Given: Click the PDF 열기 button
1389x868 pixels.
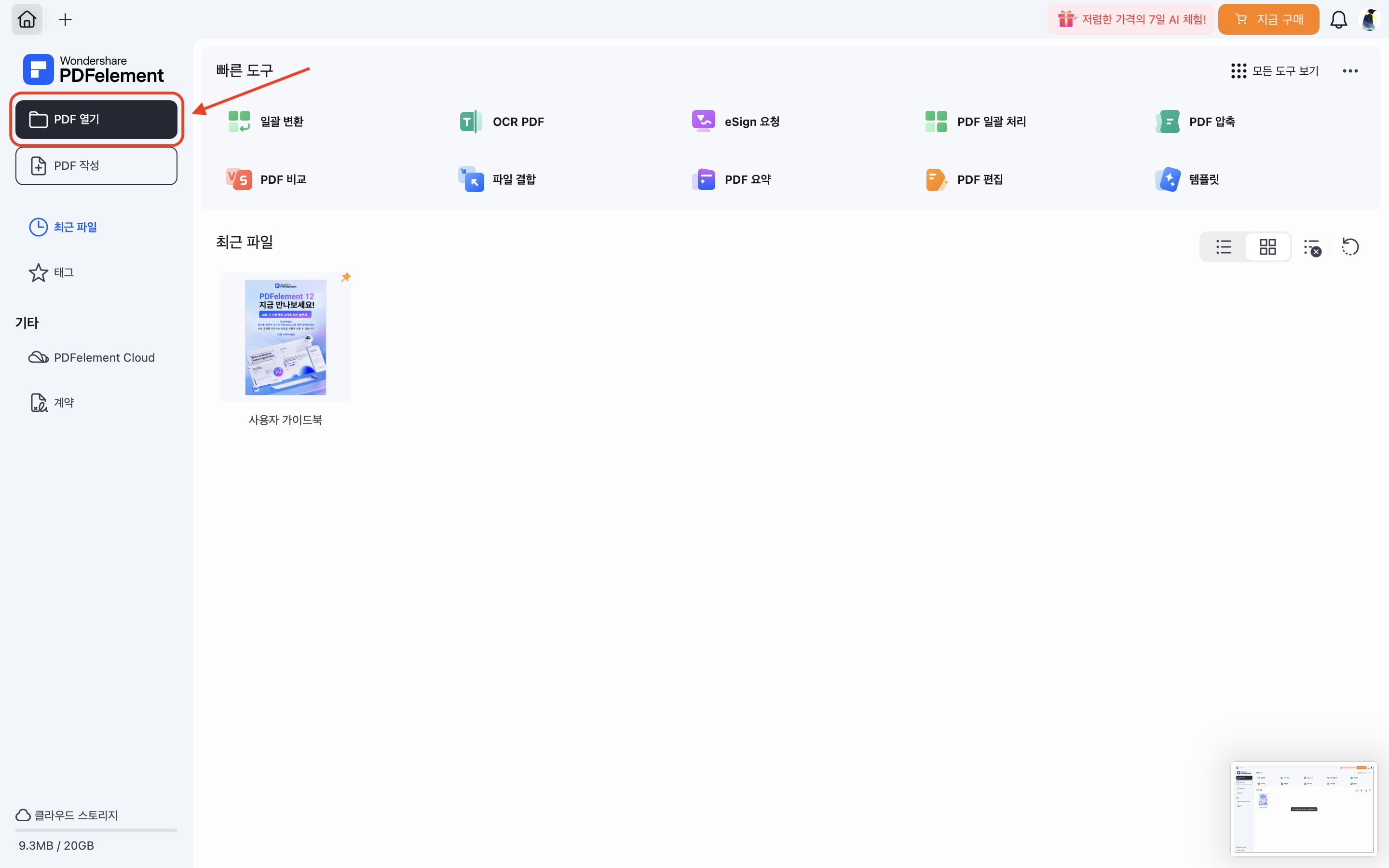Looking at the screenshot, I should coord(96,120).
